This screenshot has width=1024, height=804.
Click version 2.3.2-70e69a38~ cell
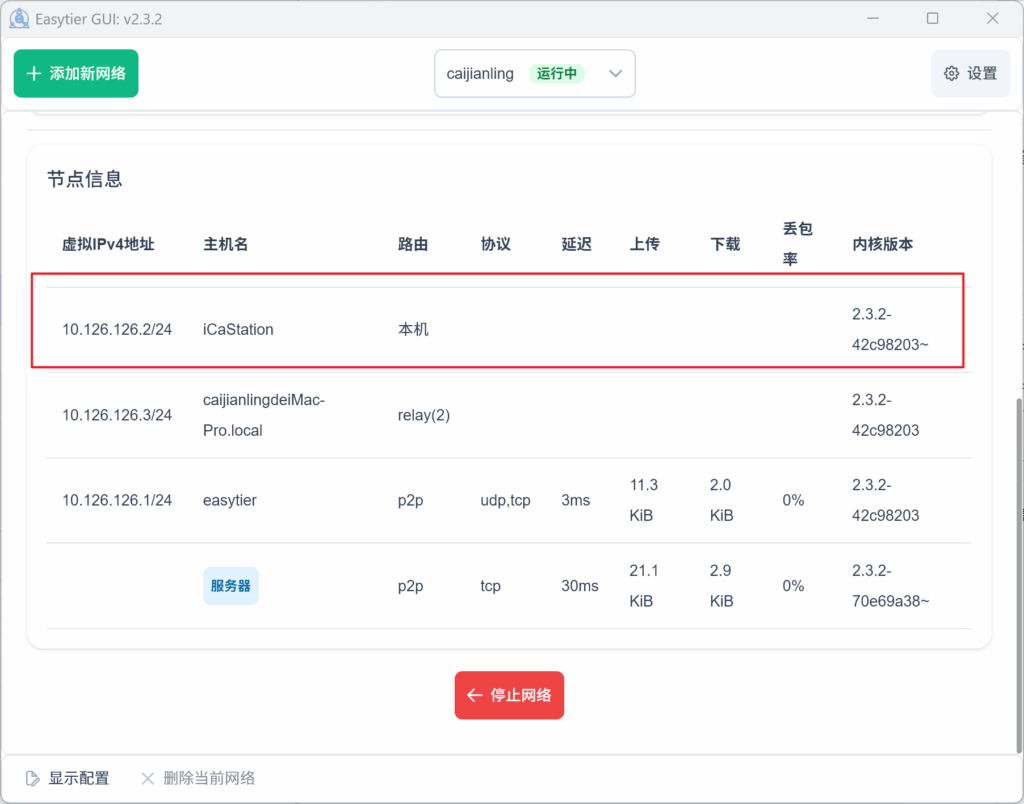coord(890,586)
